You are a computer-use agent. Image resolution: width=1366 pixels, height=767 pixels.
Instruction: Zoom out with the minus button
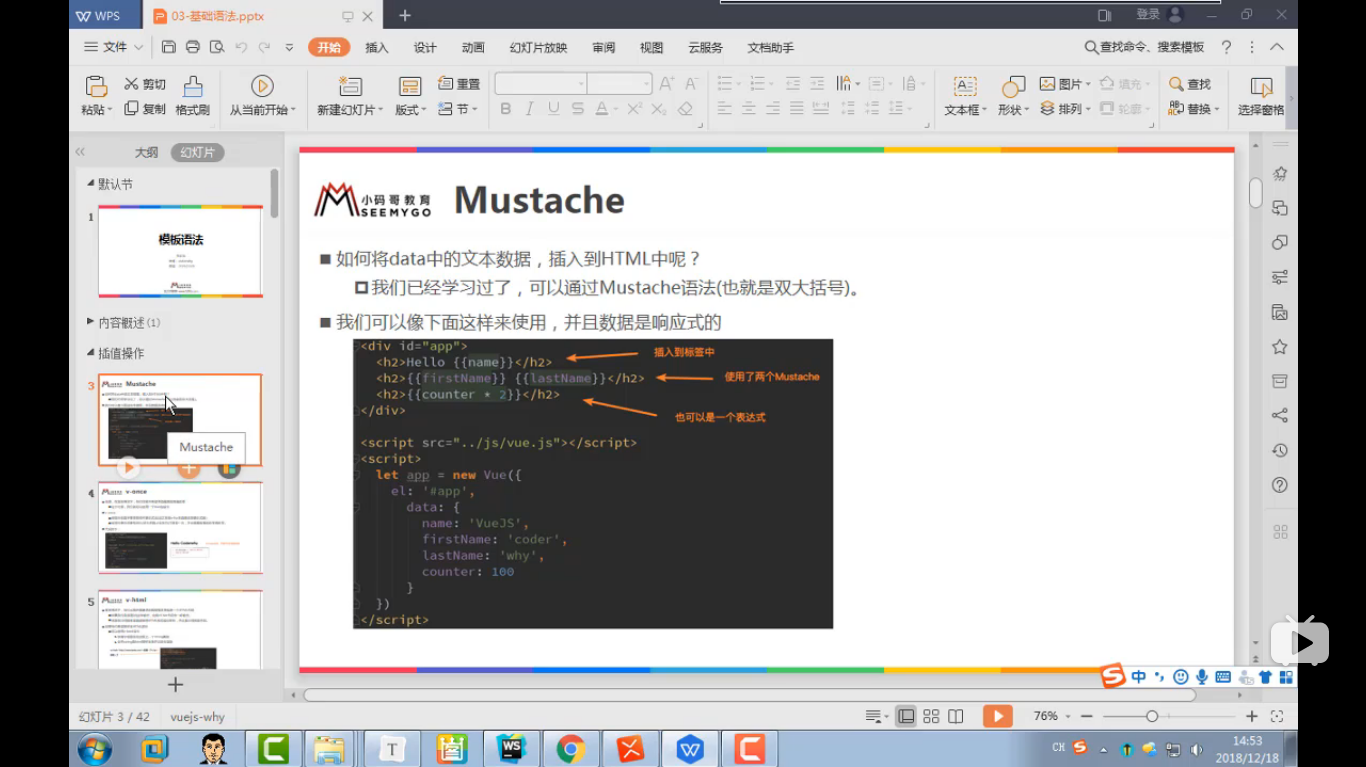1086,716
